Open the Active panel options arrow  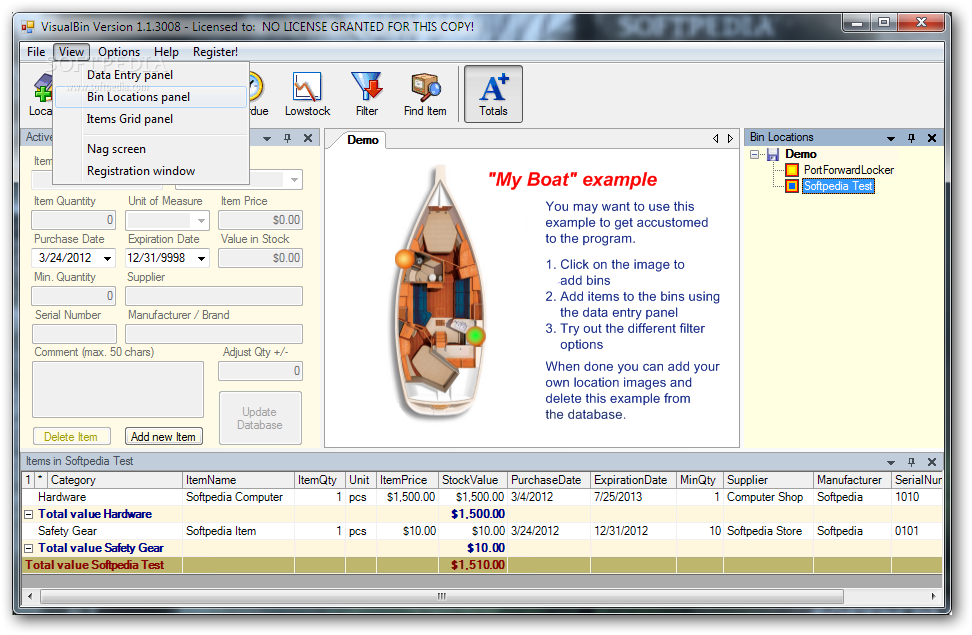coord(267,138)
